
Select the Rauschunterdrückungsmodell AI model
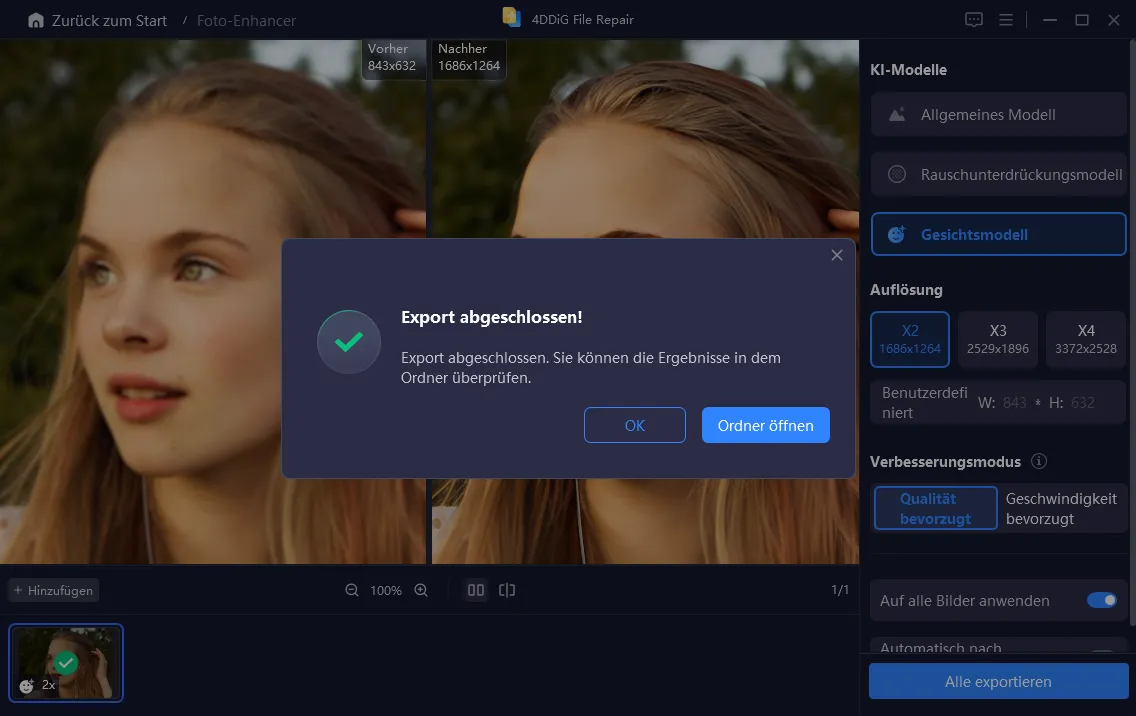pos(998,175)
